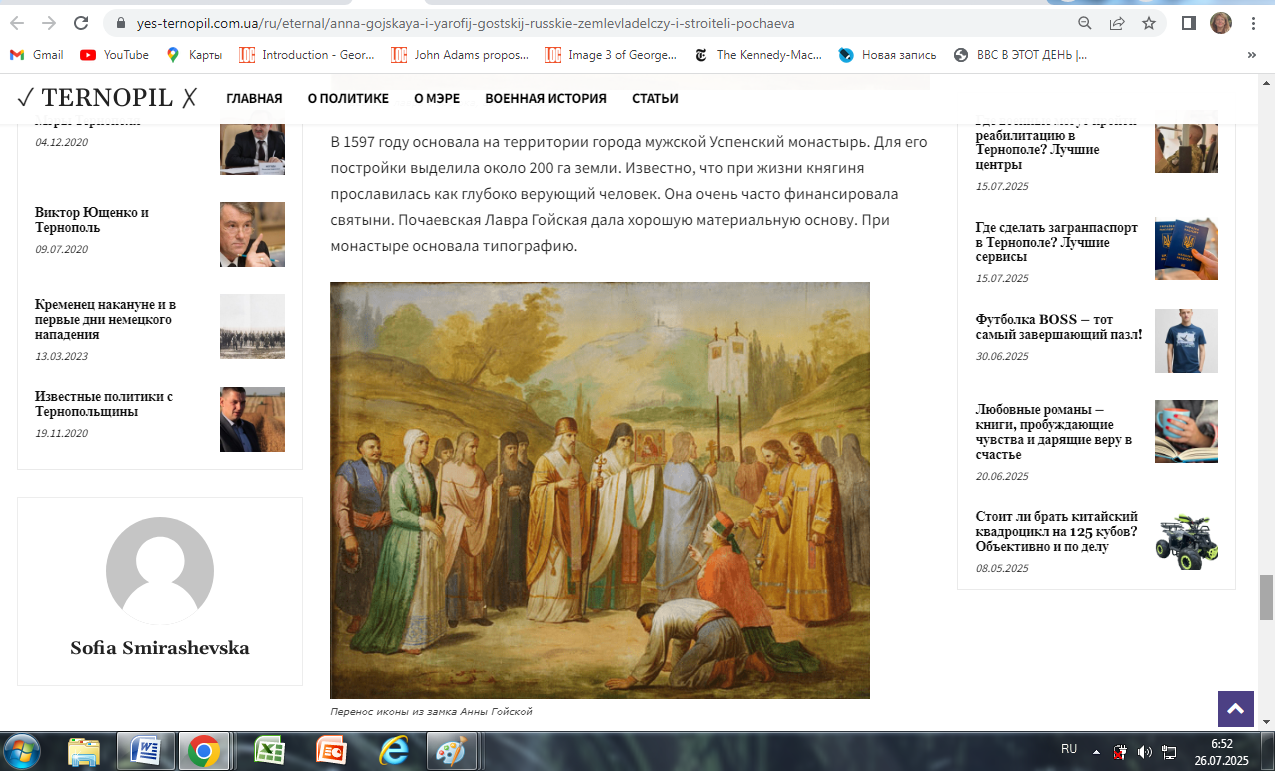Image resolution: width=1275 pixels, height=779 pixels.
Task: Click the passport article thumbnail
Action: 1186,248
